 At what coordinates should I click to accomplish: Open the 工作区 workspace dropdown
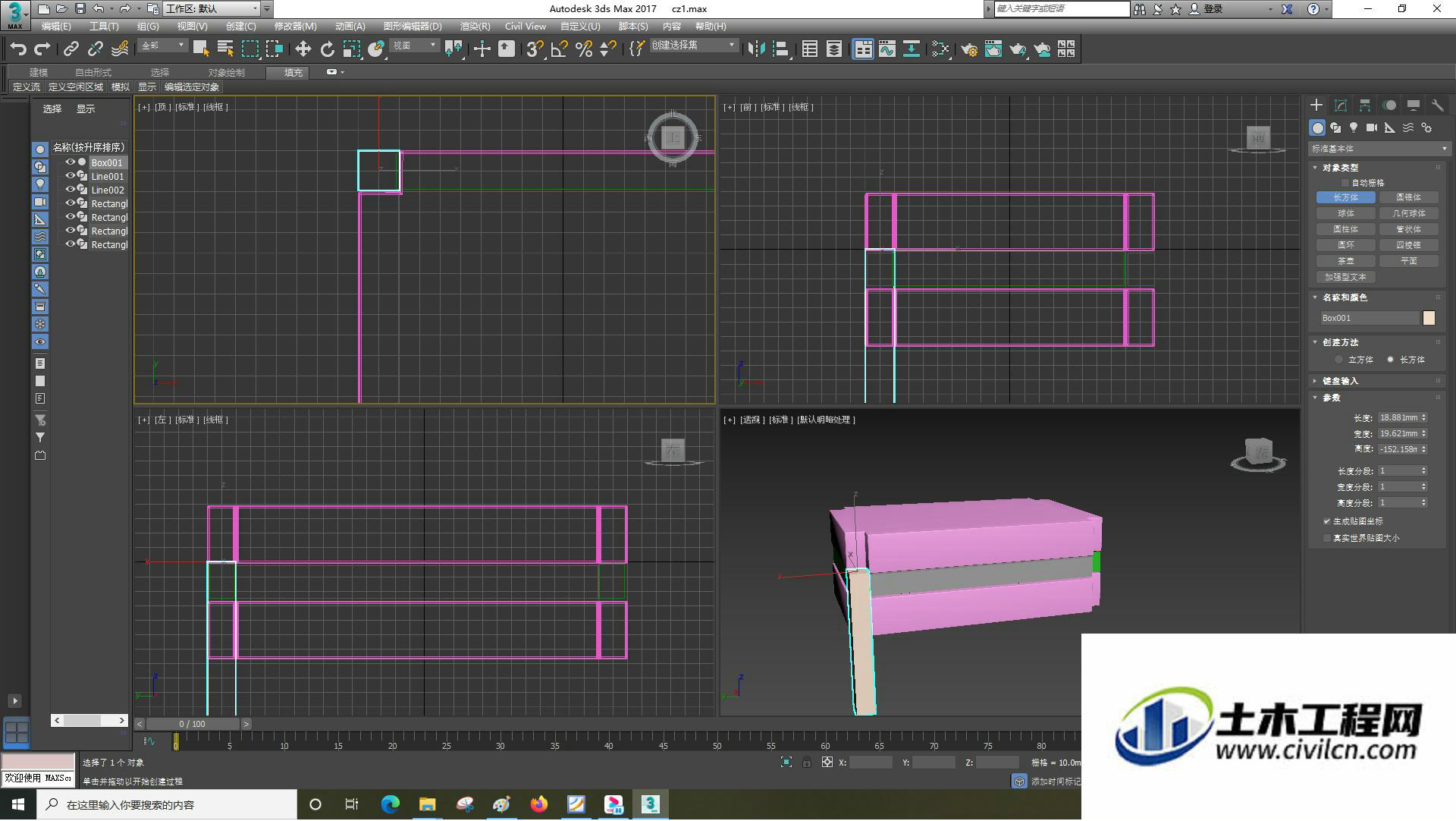click(x=212, y=9)
